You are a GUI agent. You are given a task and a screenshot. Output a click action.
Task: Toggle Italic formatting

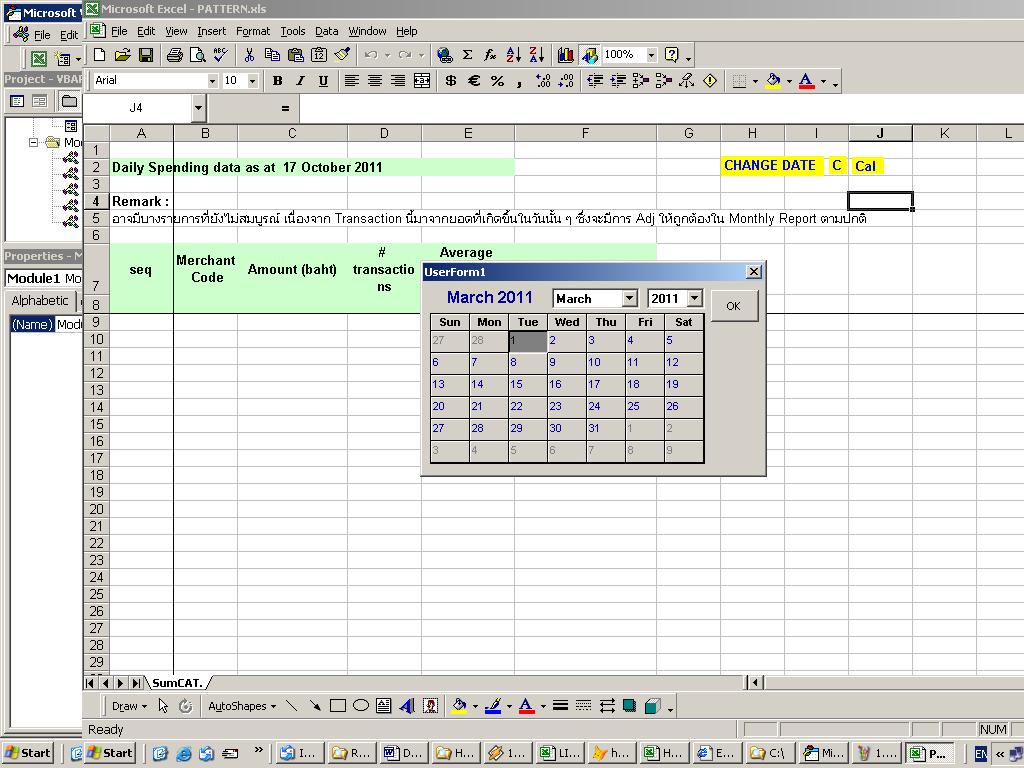300,81
